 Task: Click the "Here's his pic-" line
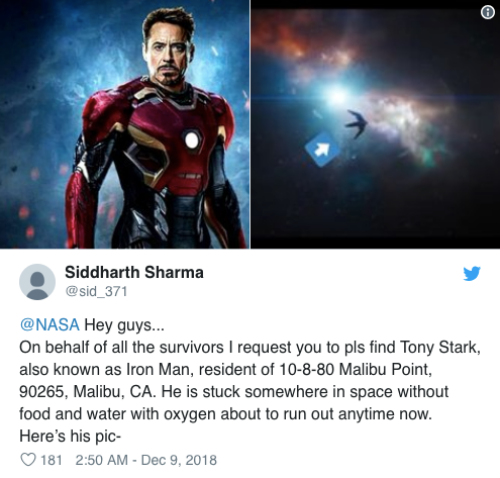[70, 436]
